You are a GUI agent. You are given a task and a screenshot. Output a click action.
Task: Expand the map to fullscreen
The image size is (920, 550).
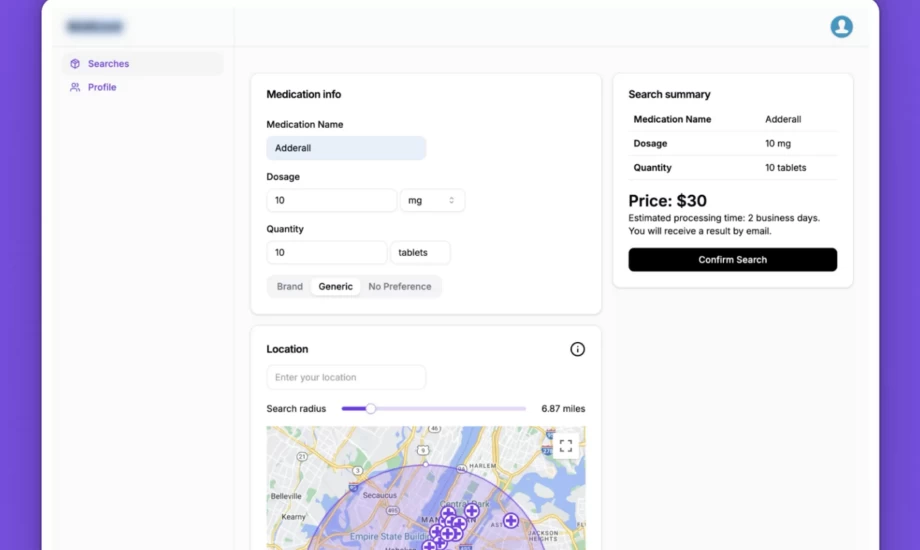point(566,446)
